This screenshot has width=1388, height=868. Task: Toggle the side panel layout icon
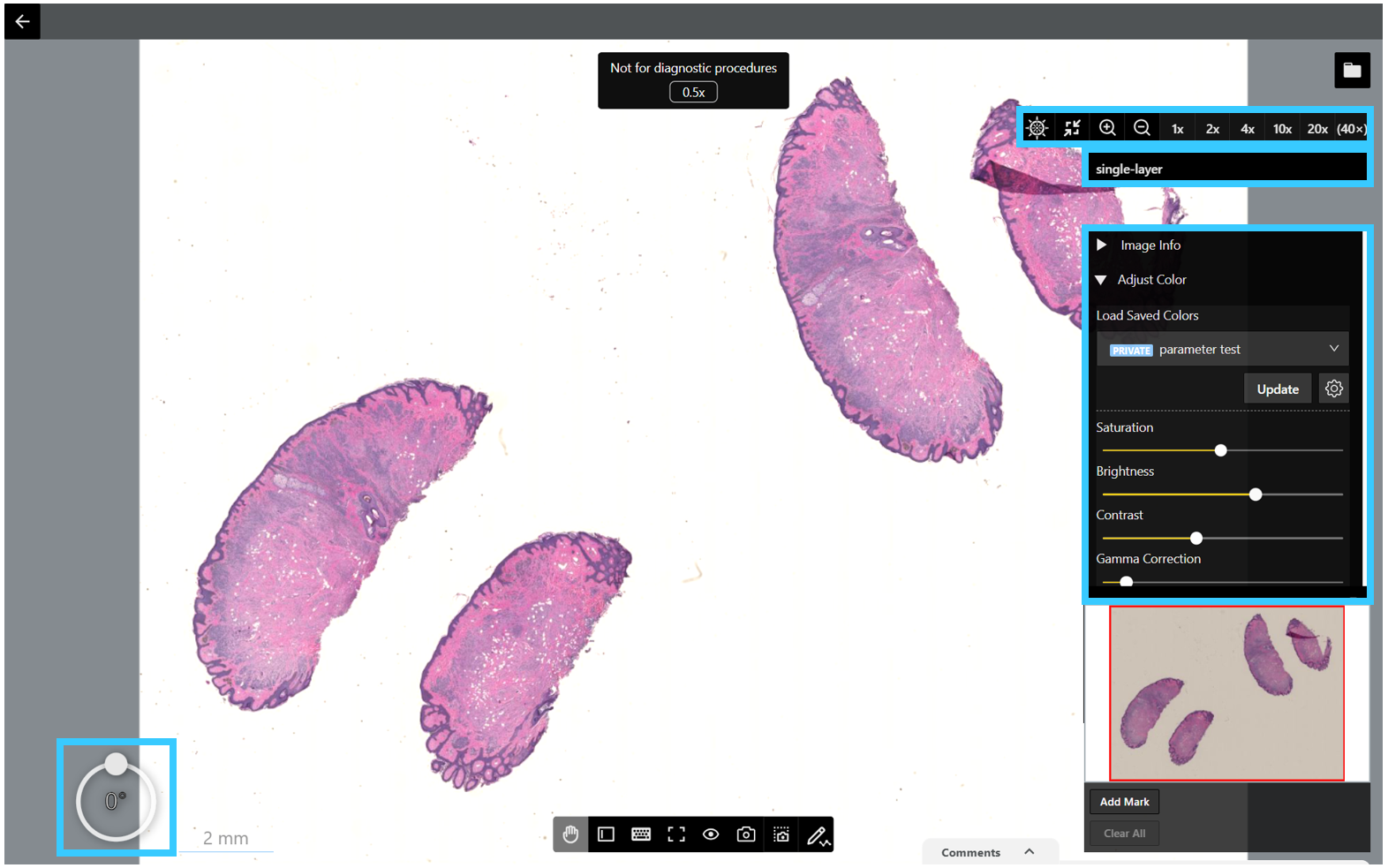pos(606,834)
